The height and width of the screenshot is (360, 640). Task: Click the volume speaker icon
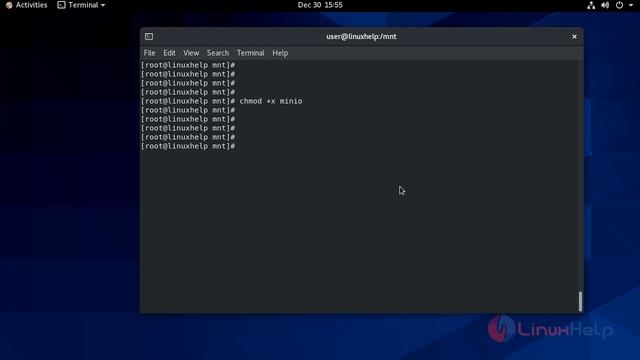click(x=605, y=5)
